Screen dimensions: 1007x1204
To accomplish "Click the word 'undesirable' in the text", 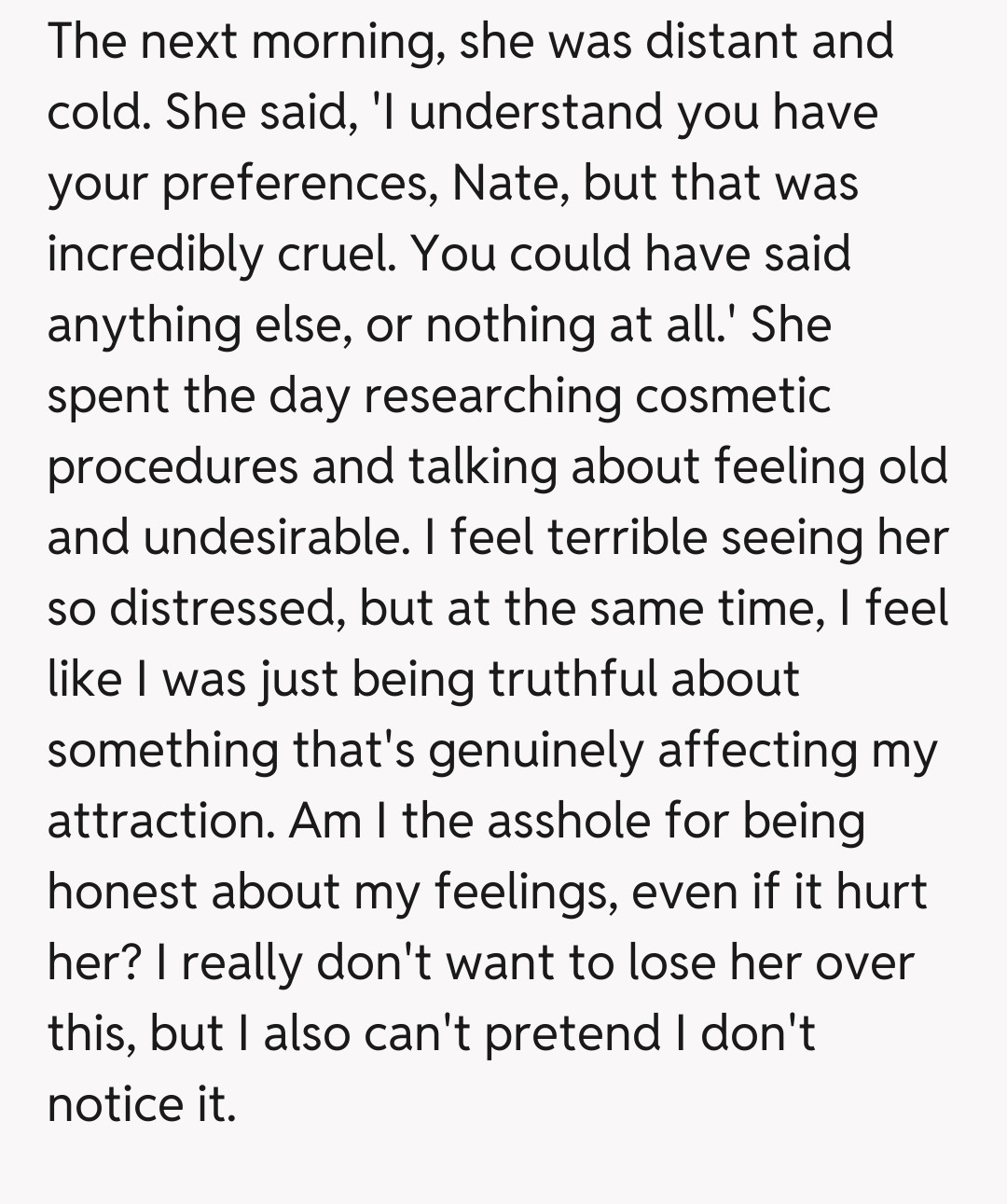I will (x=275, y=538).
